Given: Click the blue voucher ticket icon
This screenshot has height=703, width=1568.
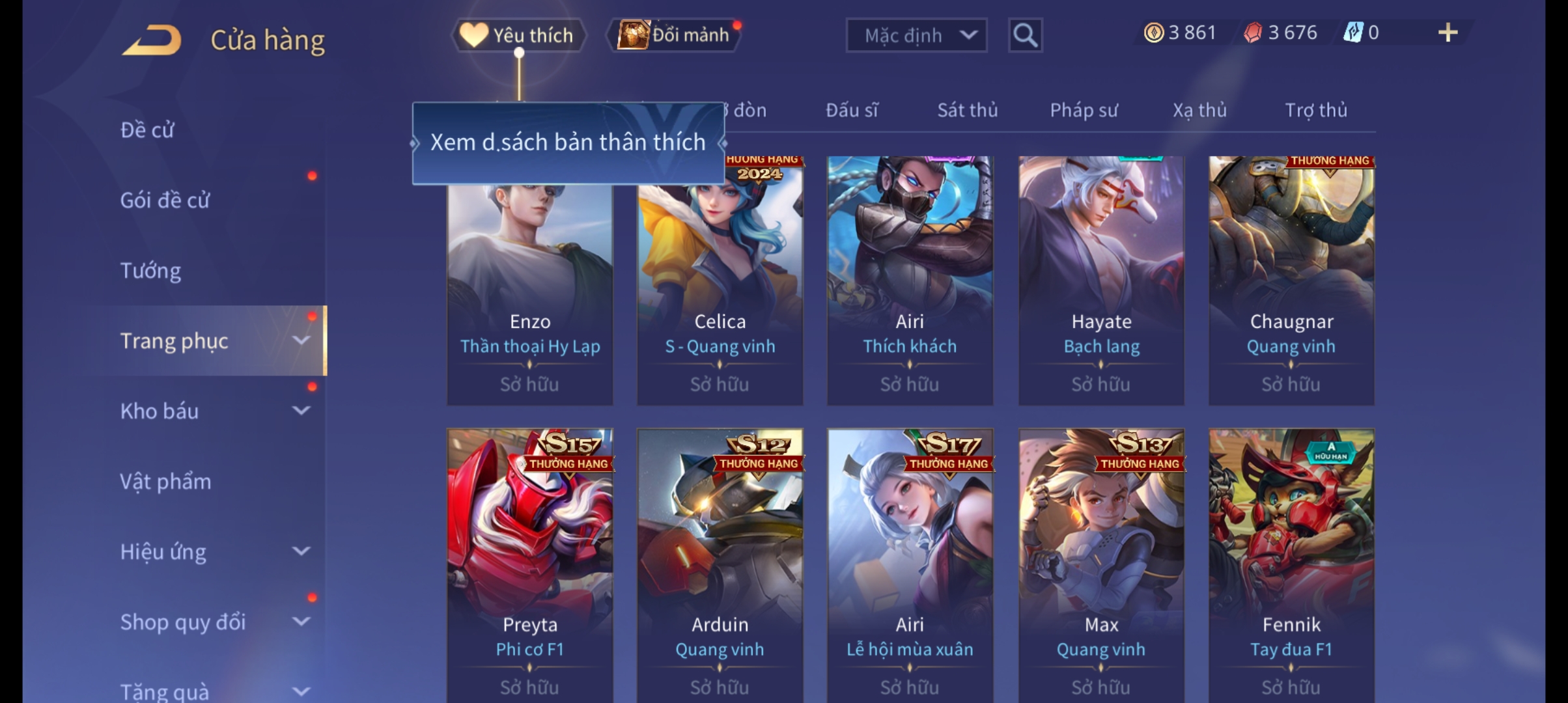Looking at the screenshot, I should coord(1353,33).
